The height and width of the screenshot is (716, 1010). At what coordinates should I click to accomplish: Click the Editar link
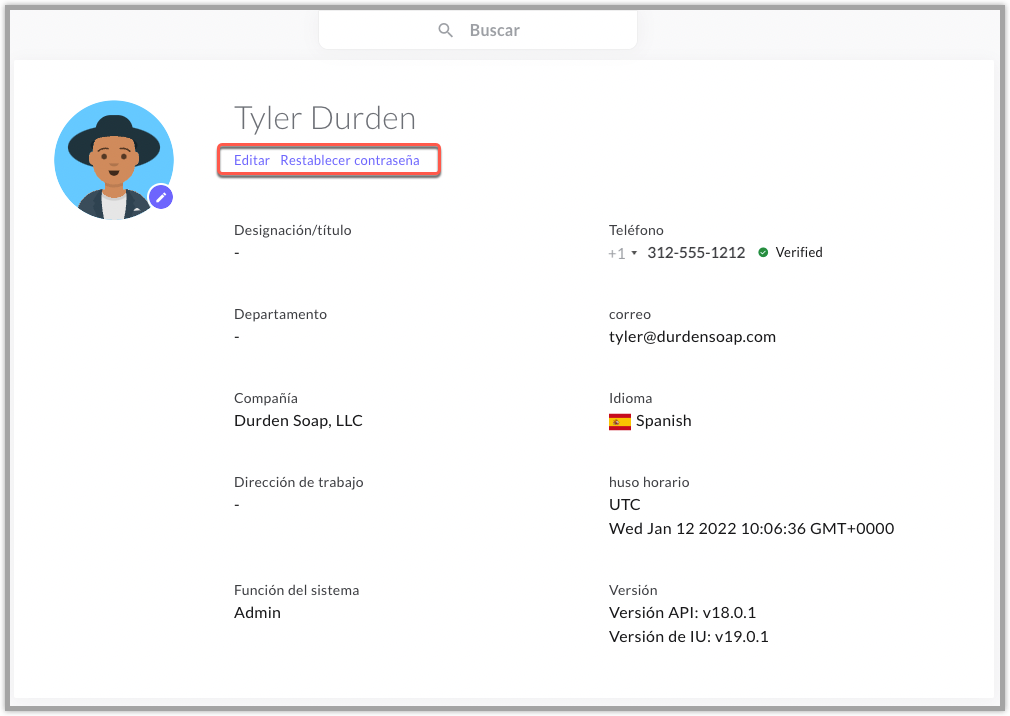click(252, 160)
